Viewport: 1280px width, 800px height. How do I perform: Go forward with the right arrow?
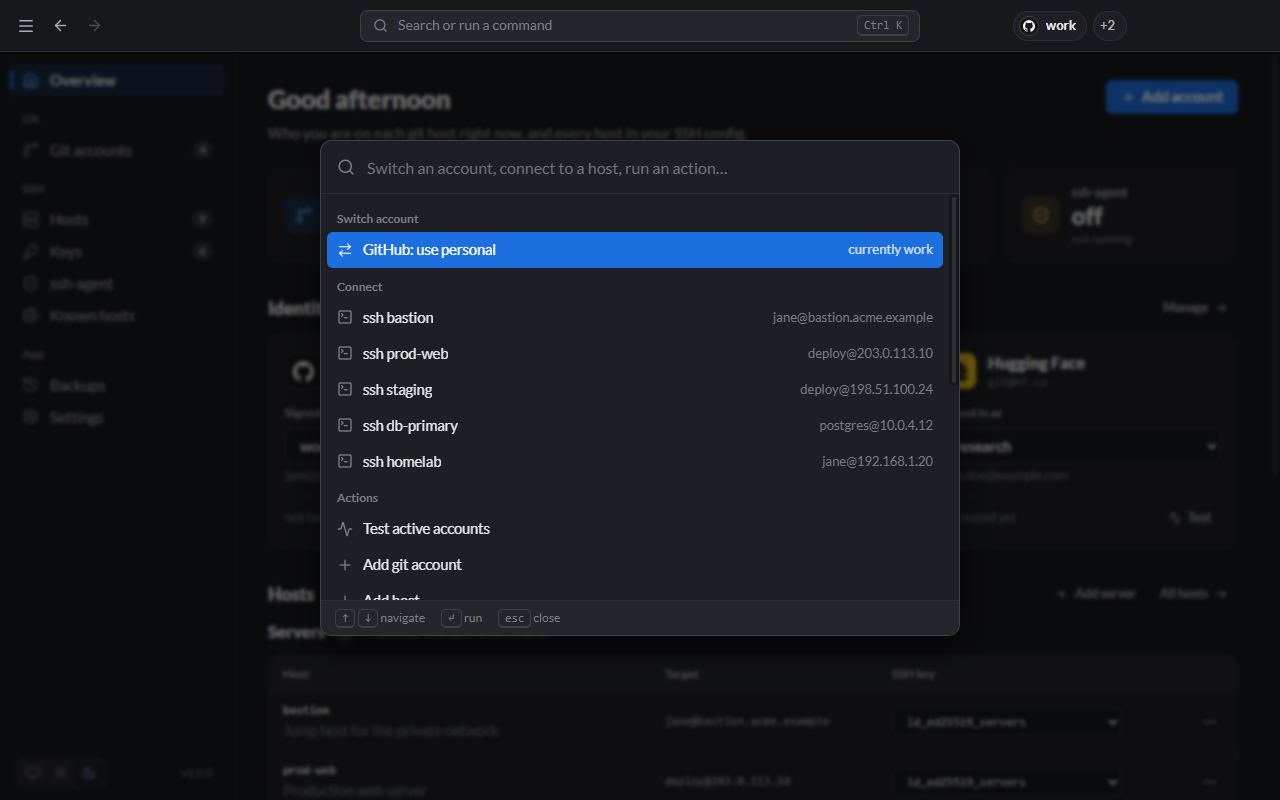click(x=94, y=26)
